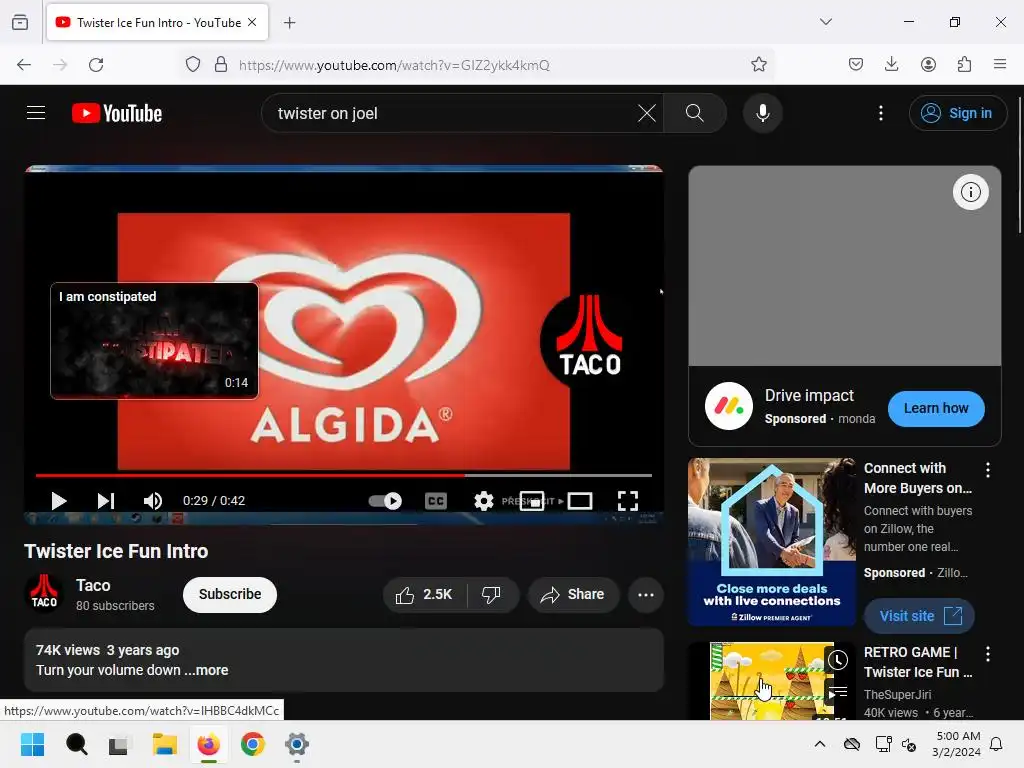Bookmark this page with the star

coord(758,65)
